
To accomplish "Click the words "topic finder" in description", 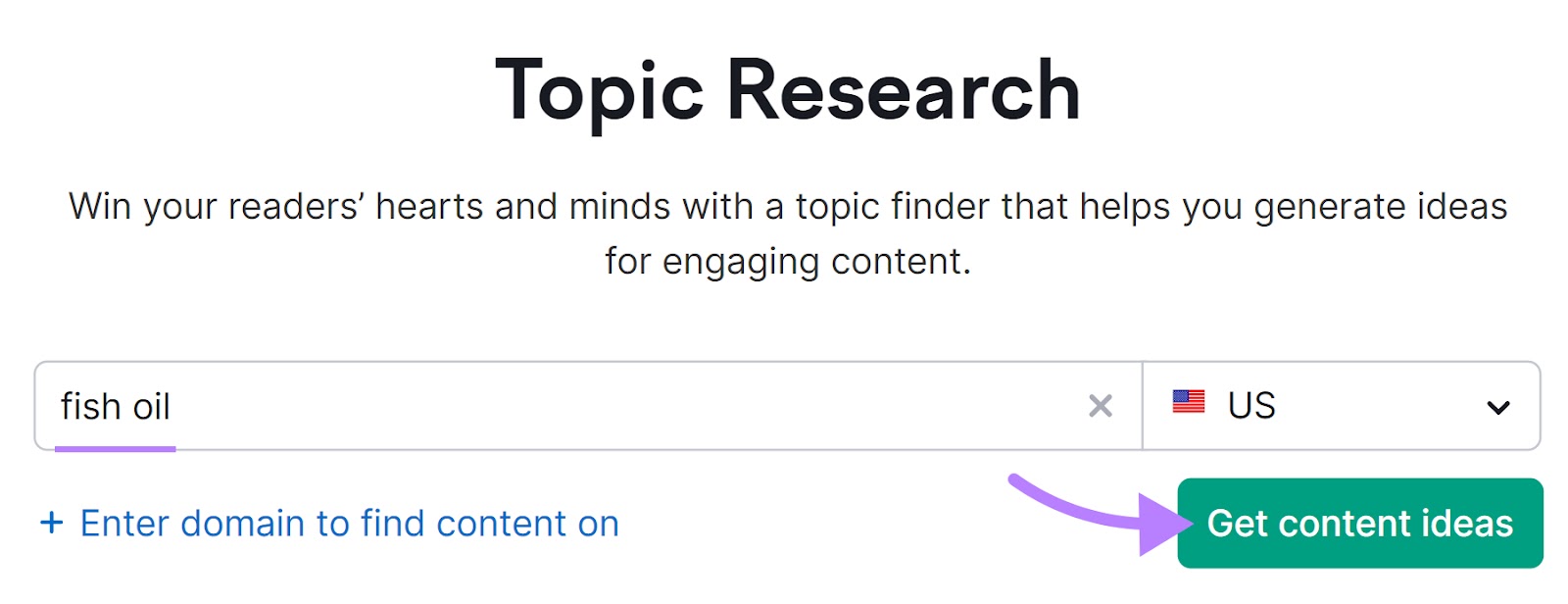I will pos(888,207).
